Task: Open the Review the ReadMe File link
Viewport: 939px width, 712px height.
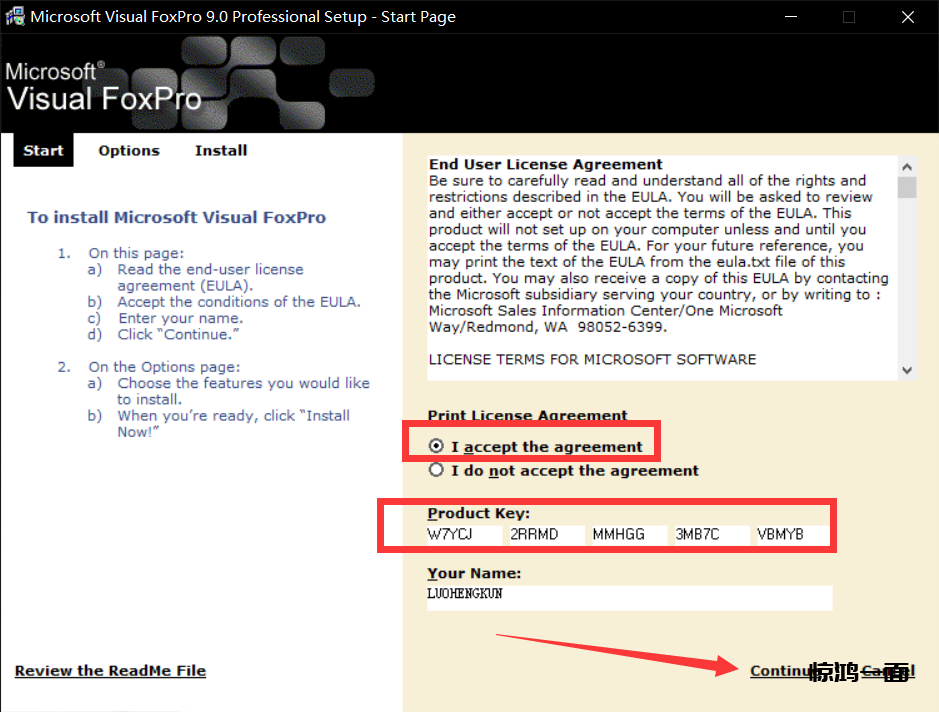Action: pyautogui.click(x=110, y=671)
